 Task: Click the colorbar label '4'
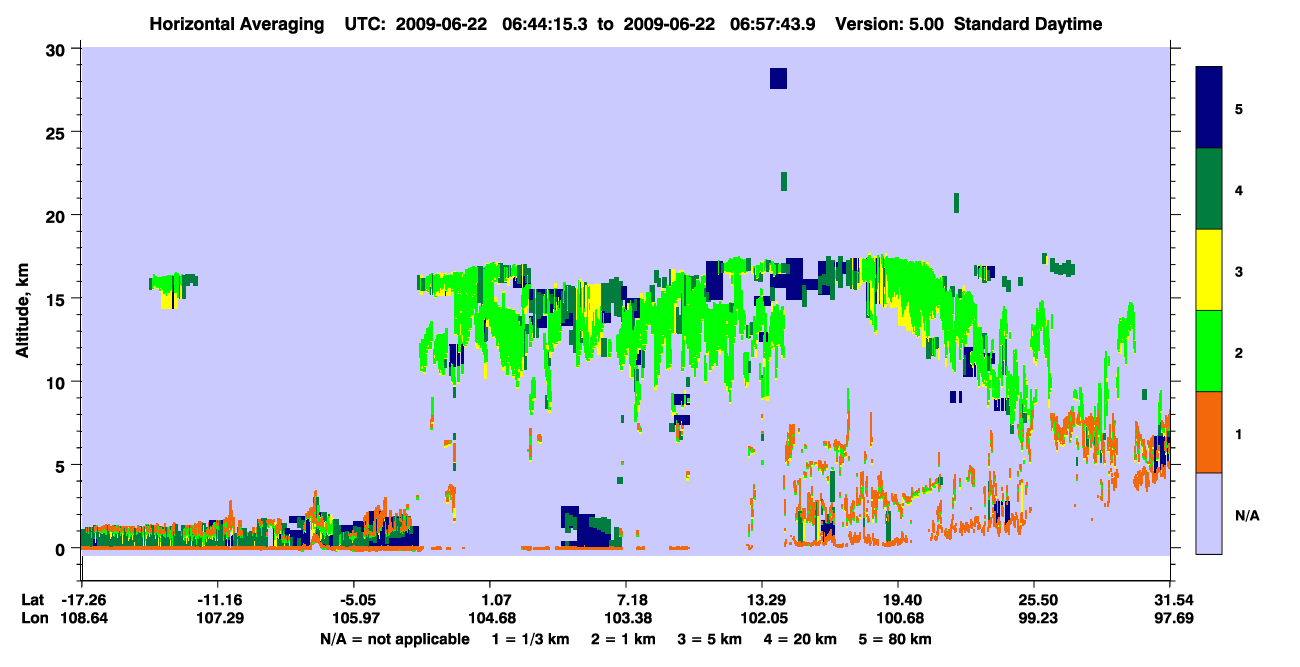click(1239, 189)
